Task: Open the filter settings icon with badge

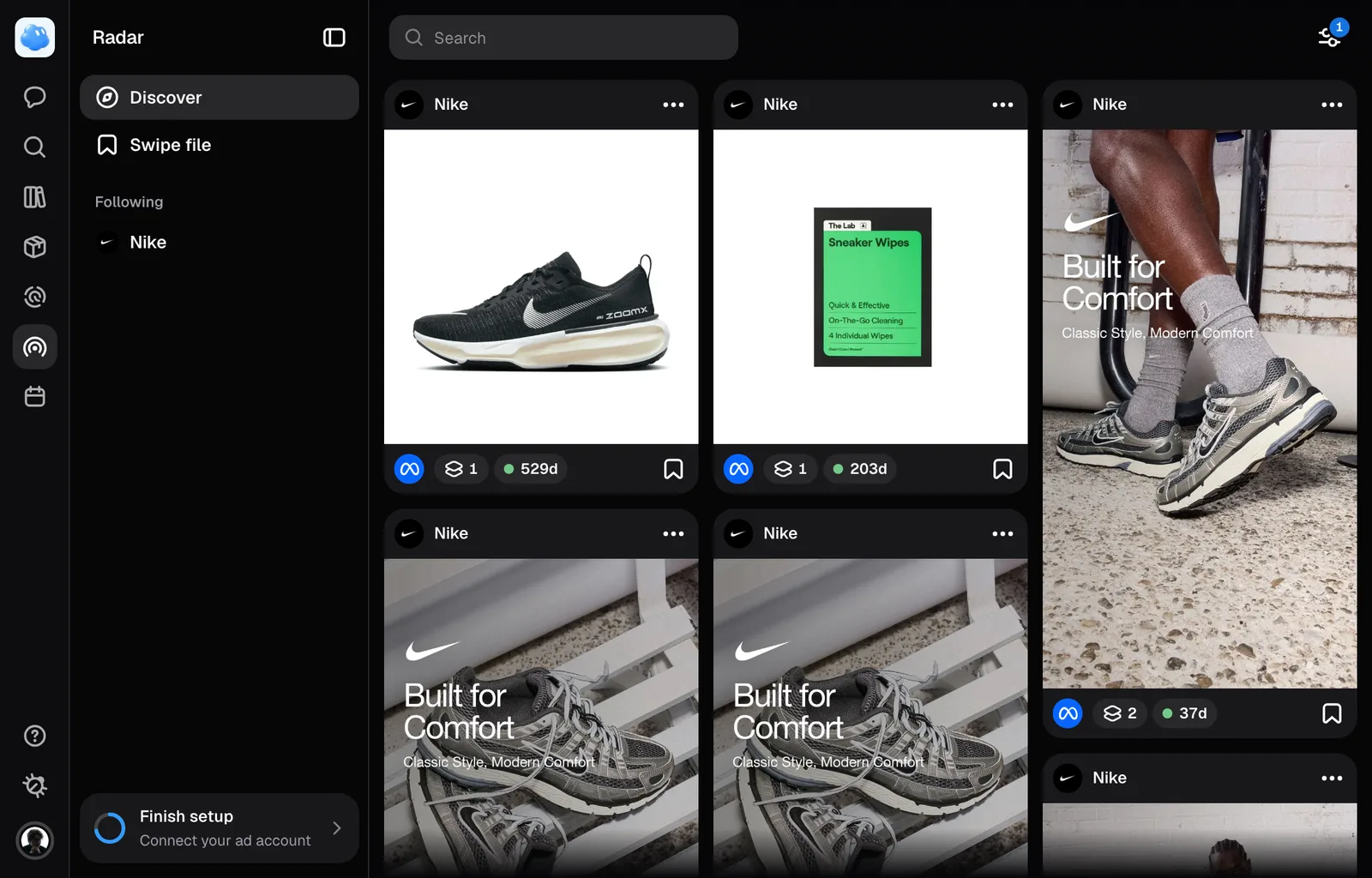Action: [x=1330, y=37]
